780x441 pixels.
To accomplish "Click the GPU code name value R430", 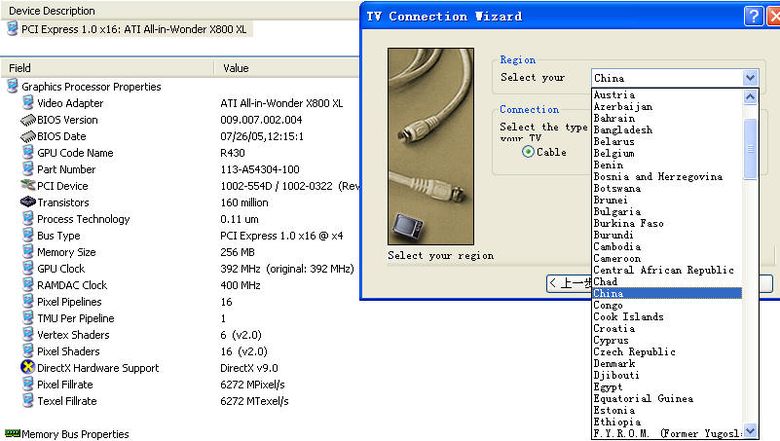I will 233,153.
